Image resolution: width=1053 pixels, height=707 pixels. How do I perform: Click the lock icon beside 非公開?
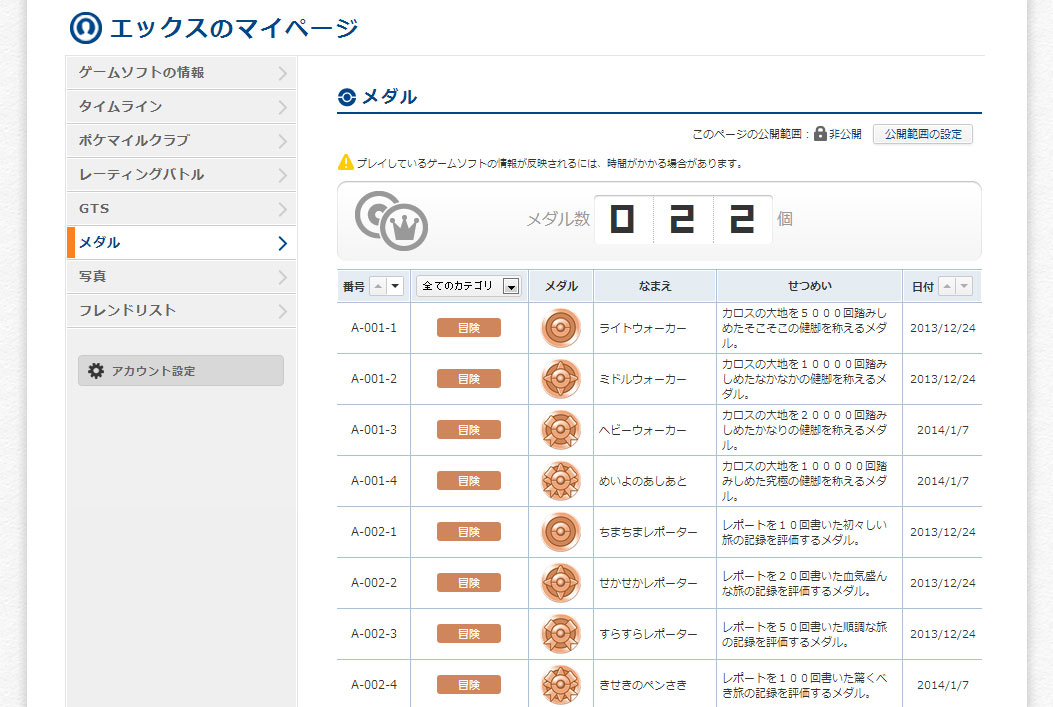[x=820, y=134]
